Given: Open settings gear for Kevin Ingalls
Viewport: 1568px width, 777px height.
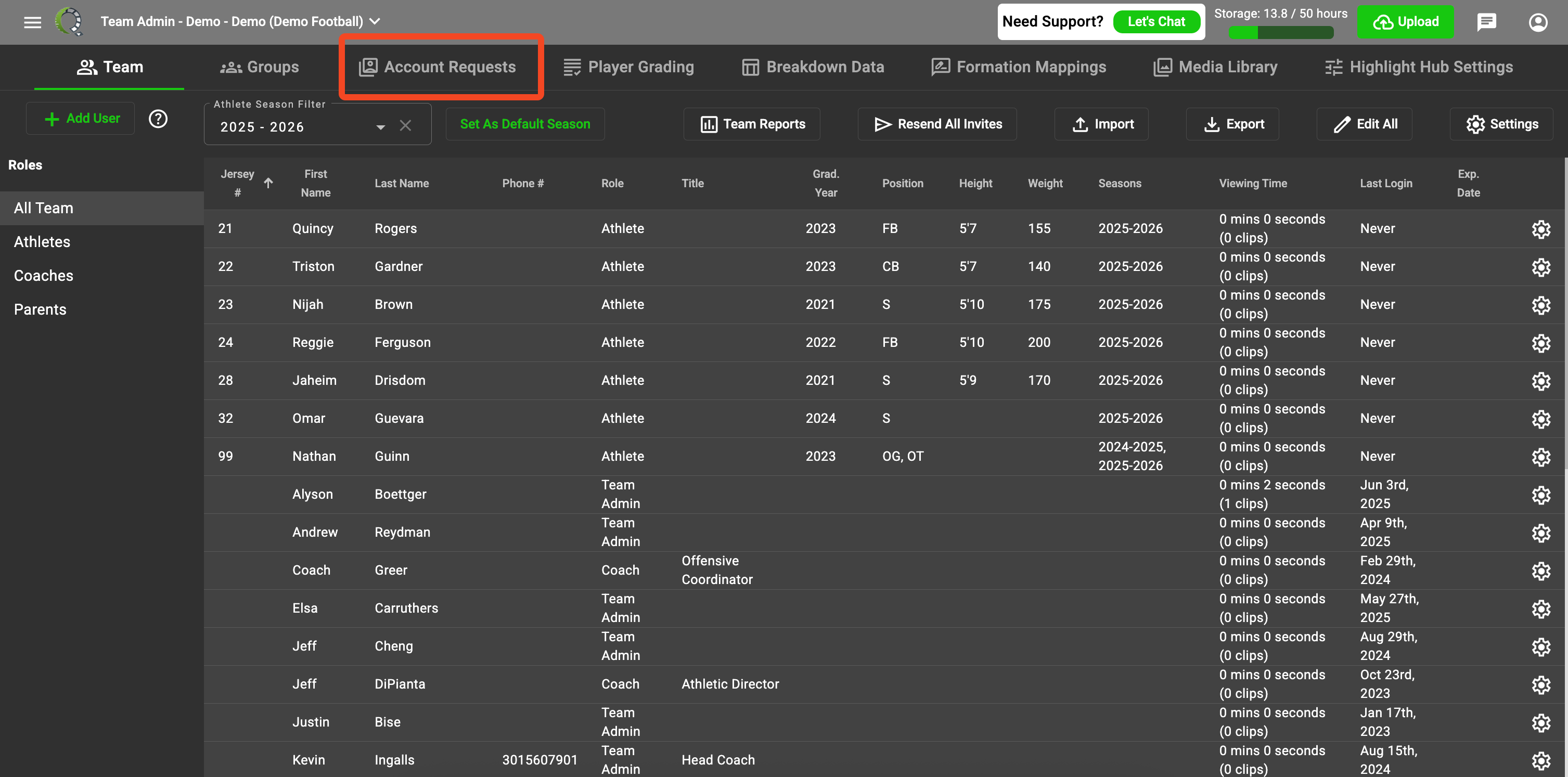Looking at the screenshot, I should click(x=1540, y=760).
